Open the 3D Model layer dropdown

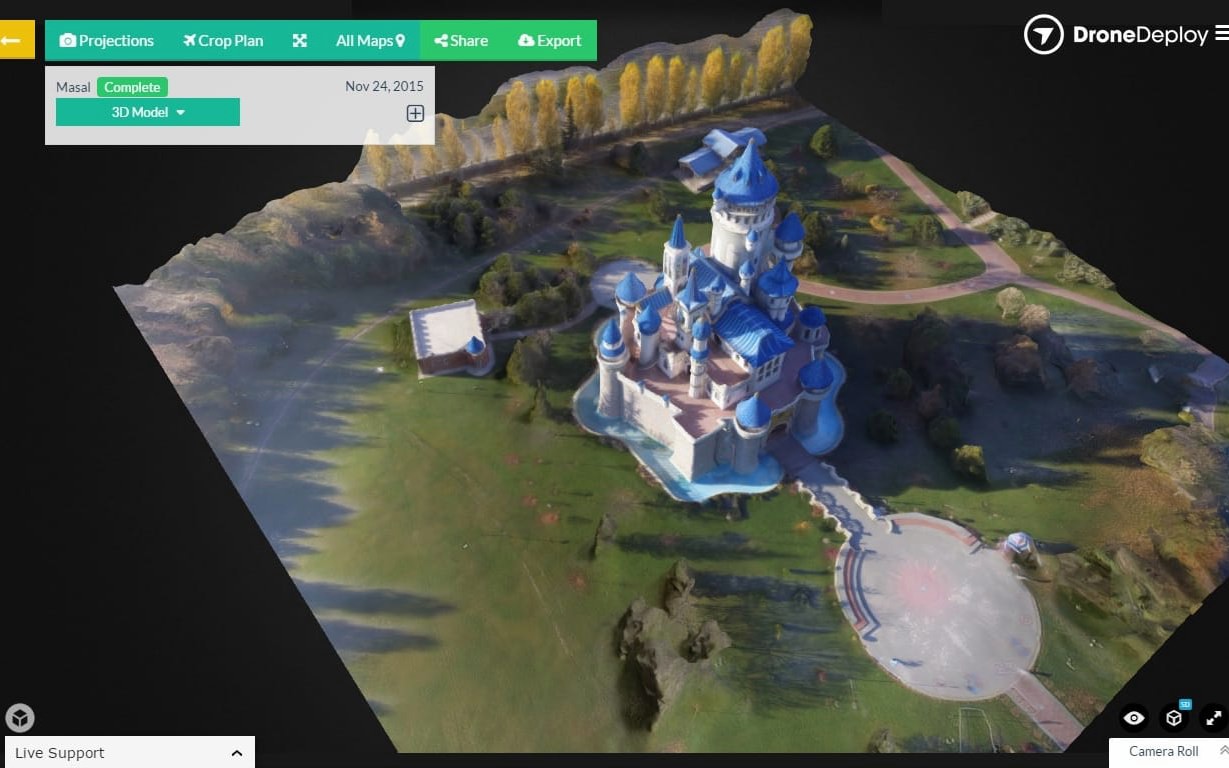pyautogui.click(x=148, y=112)
